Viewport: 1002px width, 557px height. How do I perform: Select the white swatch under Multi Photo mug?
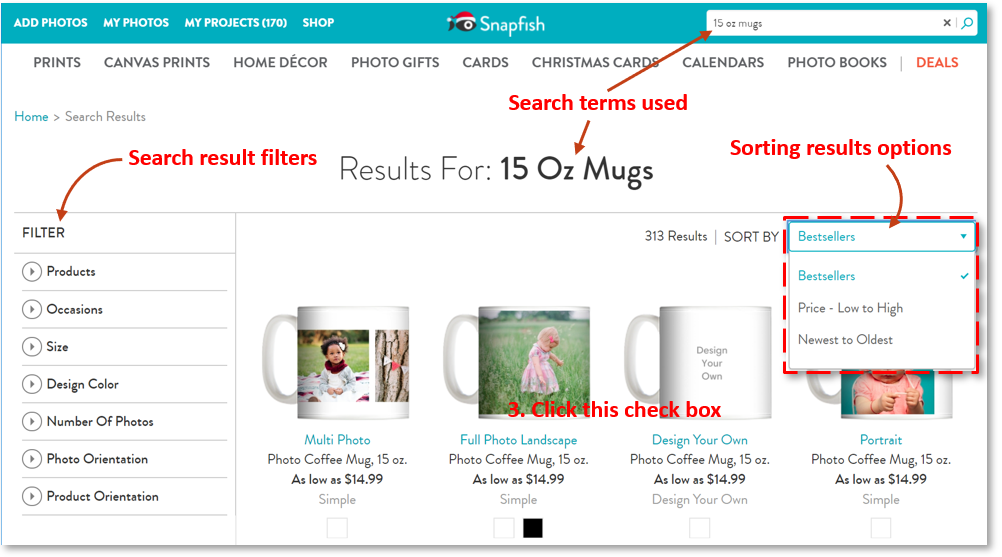(x=337, y=528)
